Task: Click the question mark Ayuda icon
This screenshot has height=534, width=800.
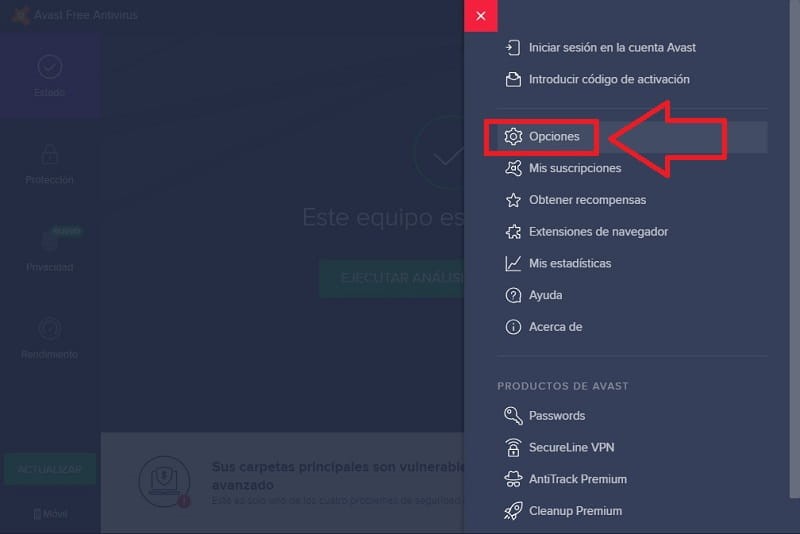Action: (513, 295)
